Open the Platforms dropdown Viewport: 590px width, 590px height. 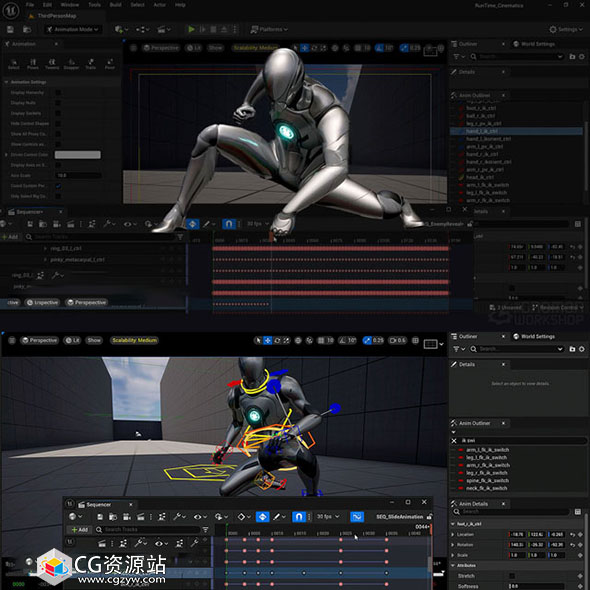269,29
